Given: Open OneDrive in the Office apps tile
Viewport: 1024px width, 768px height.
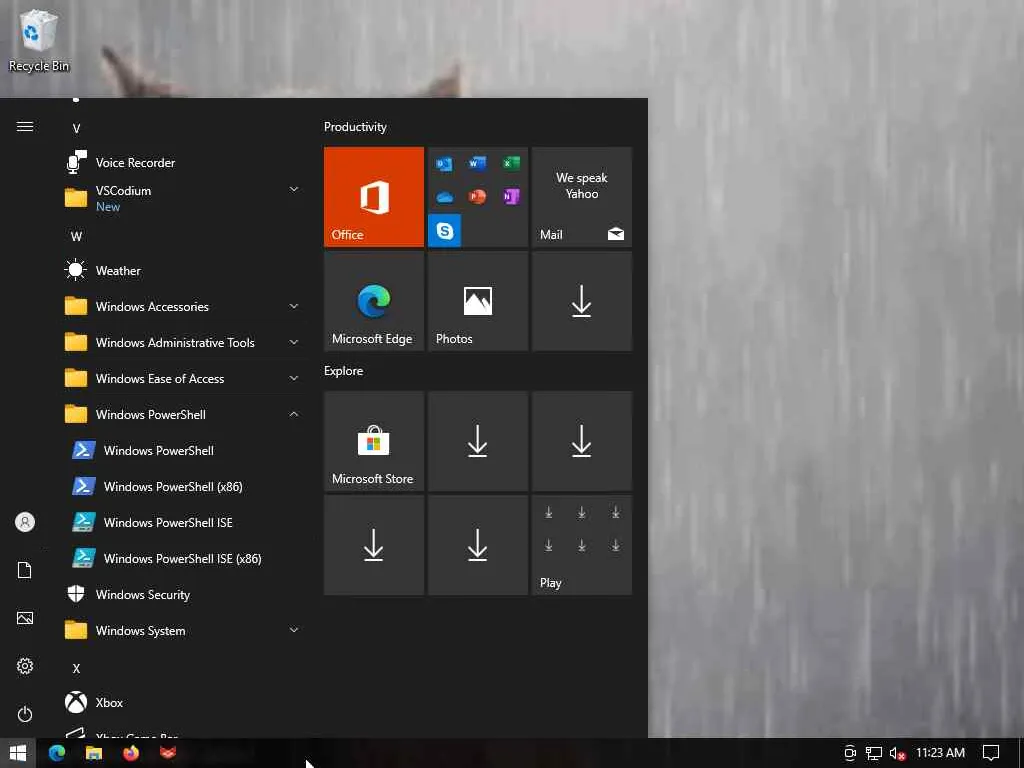Looking at the screenshot, I should tap(445, 197).
